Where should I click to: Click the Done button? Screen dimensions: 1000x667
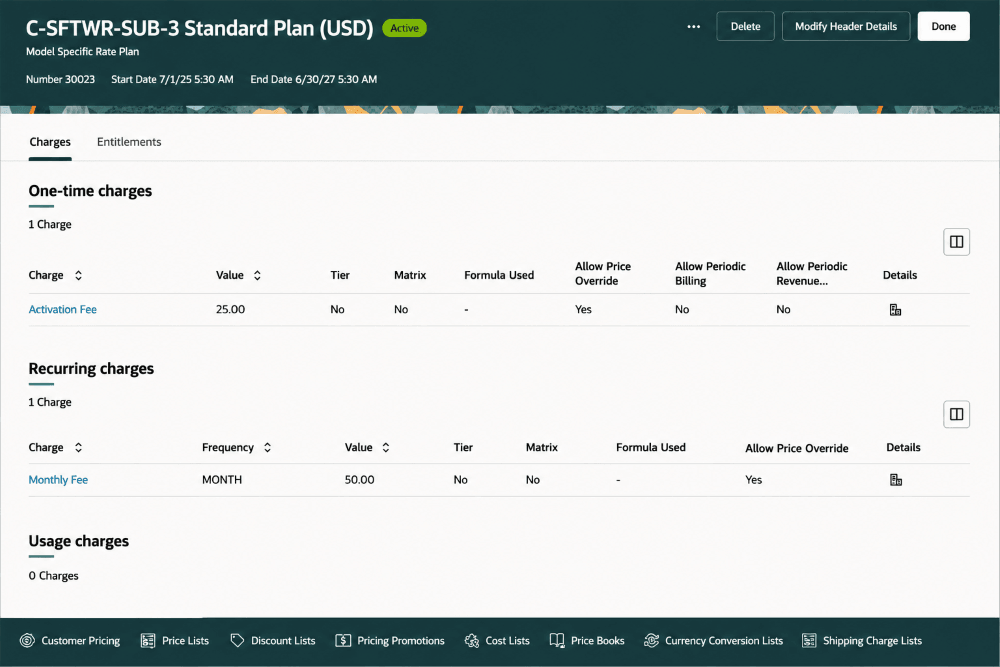click(x=943, y=26)
